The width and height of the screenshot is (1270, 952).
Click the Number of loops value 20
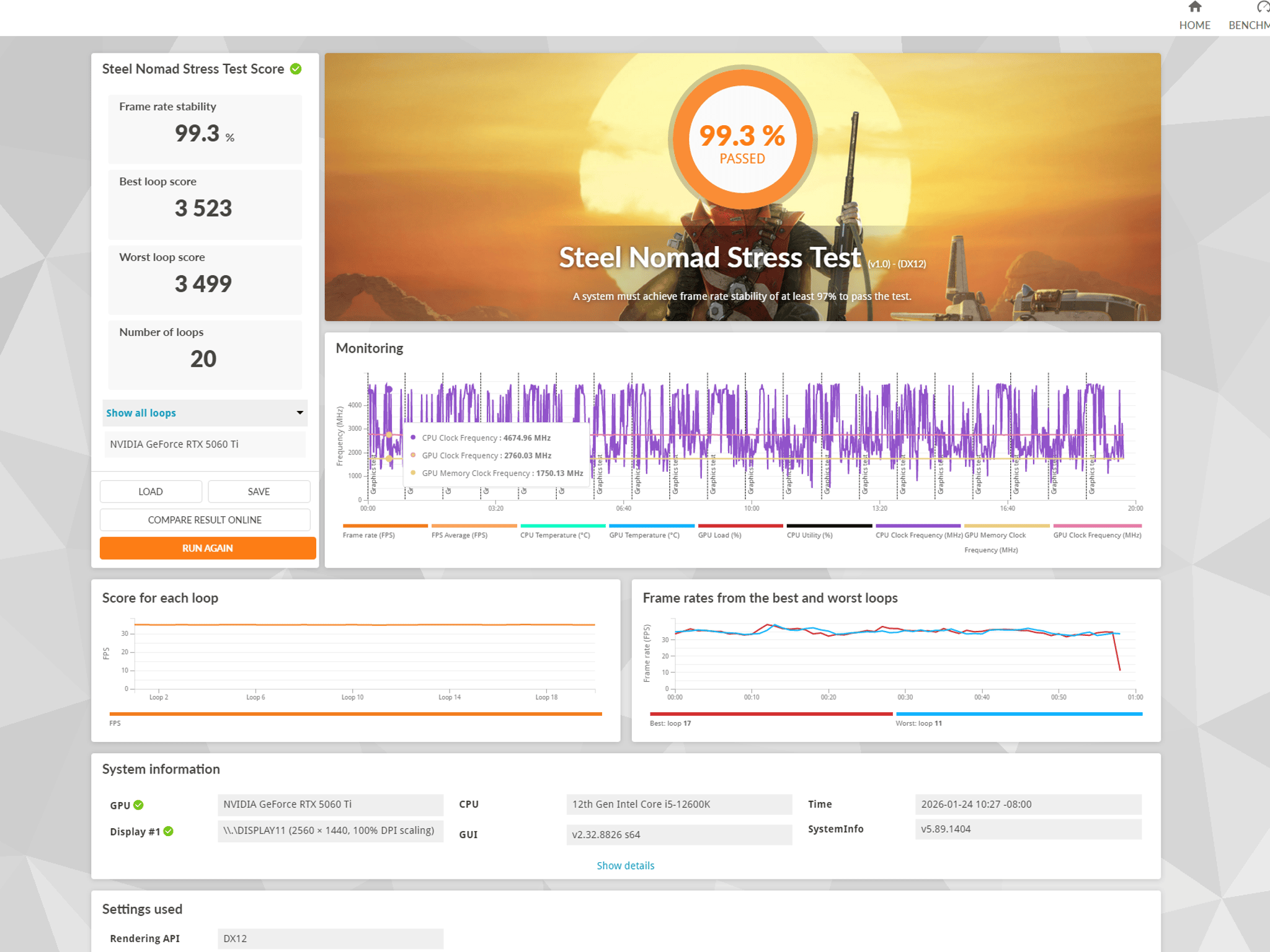click(203, 359)
